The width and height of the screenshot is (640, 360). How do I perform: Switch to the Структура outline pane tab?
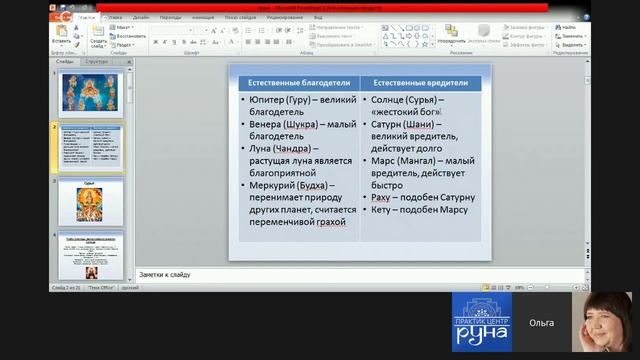coord(97,61)
